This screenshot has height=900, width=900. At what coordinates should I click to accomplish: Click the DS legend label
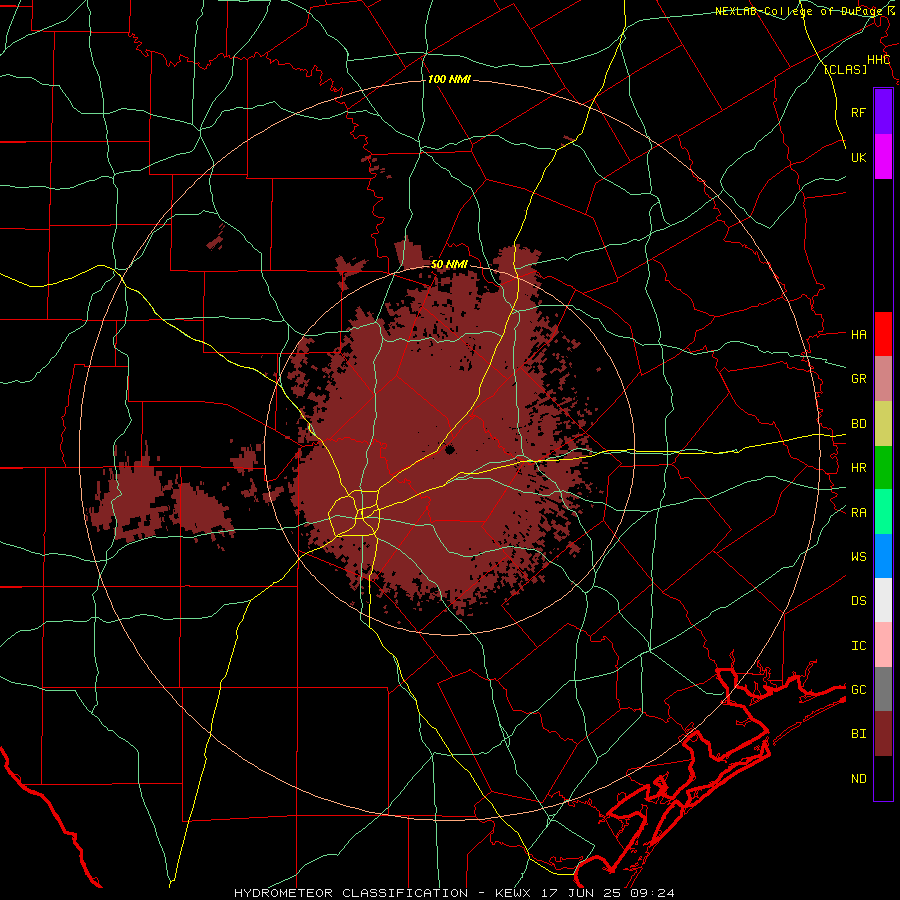(858, 601)
